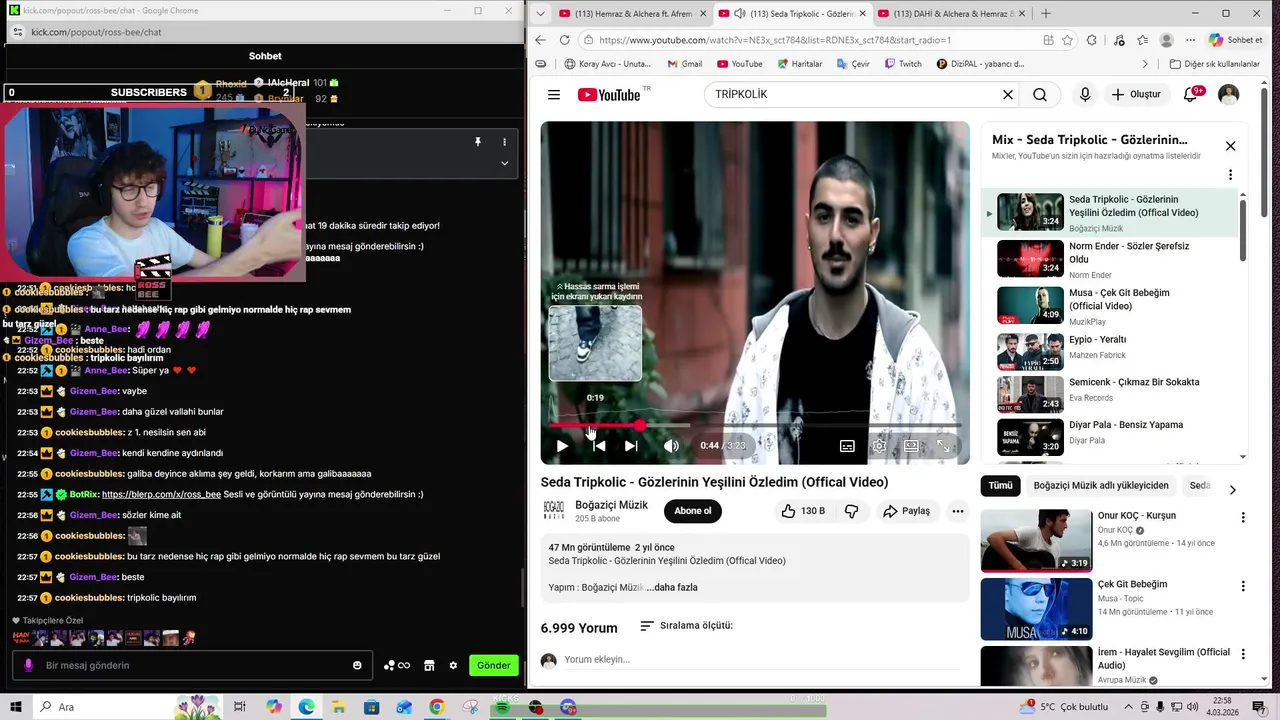Open the Haritalar bookmark
The width and height of the screenshot is (1280, 720).
(x=798, y=64)
